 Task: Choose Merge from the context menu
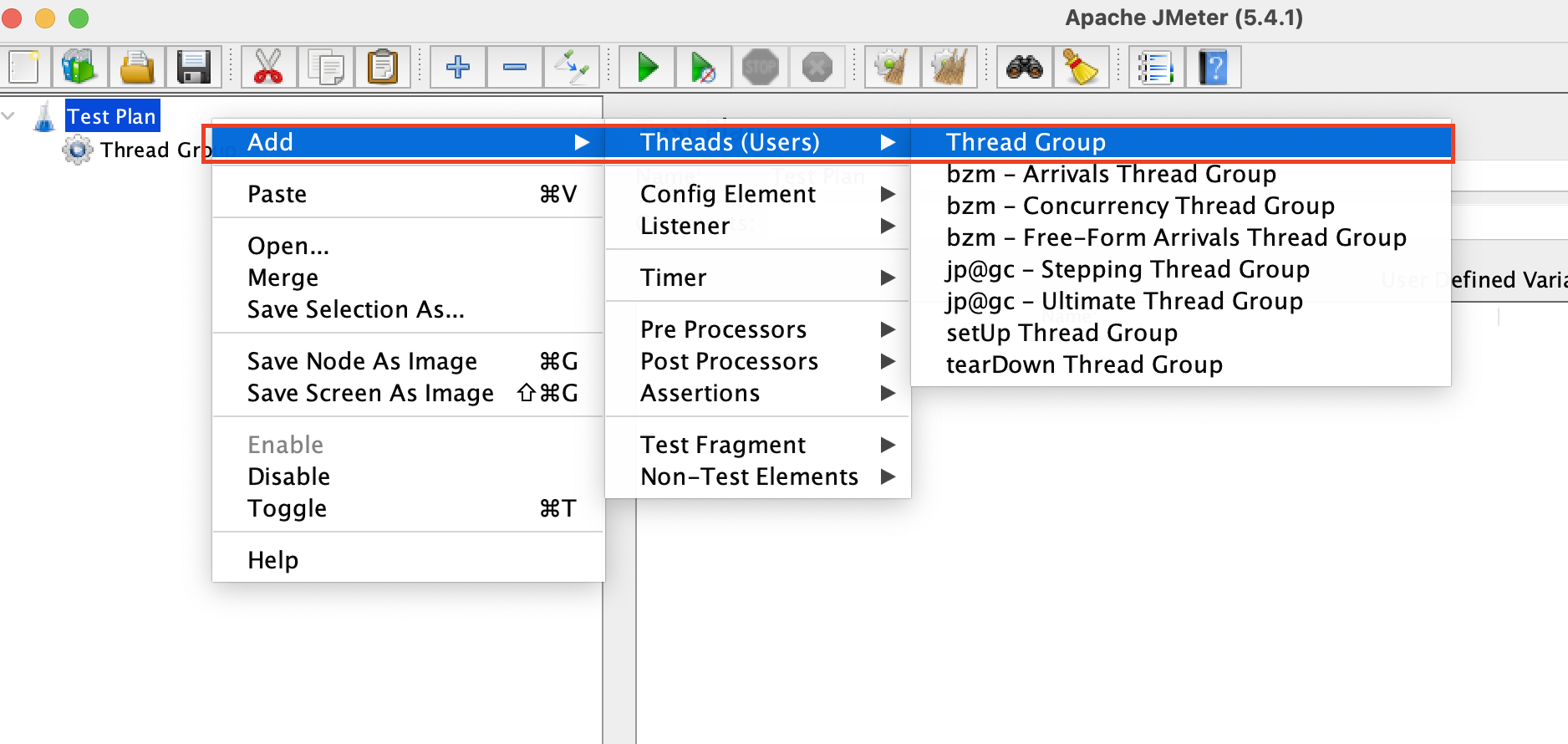409,278
